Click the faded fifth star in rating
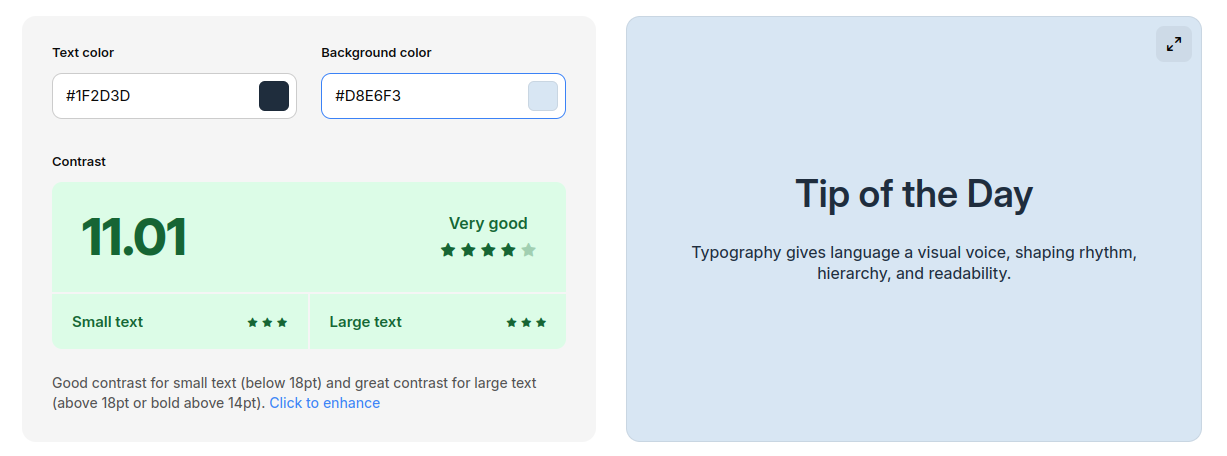The image size is (1227, 456). (x=528, y=250)
